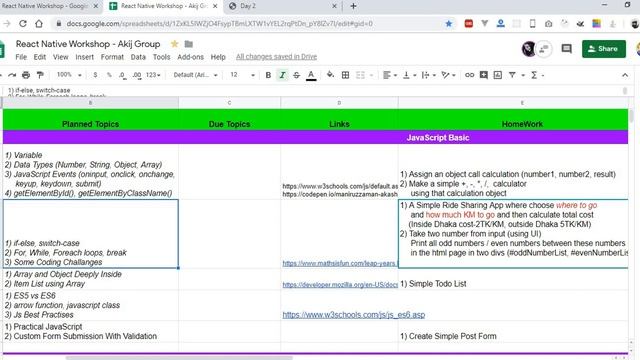Image resolution: width=640 pixels, height=360 pixels.
Task: Open merge cells dropdown arrow
Action: click(x=371, y=75)
